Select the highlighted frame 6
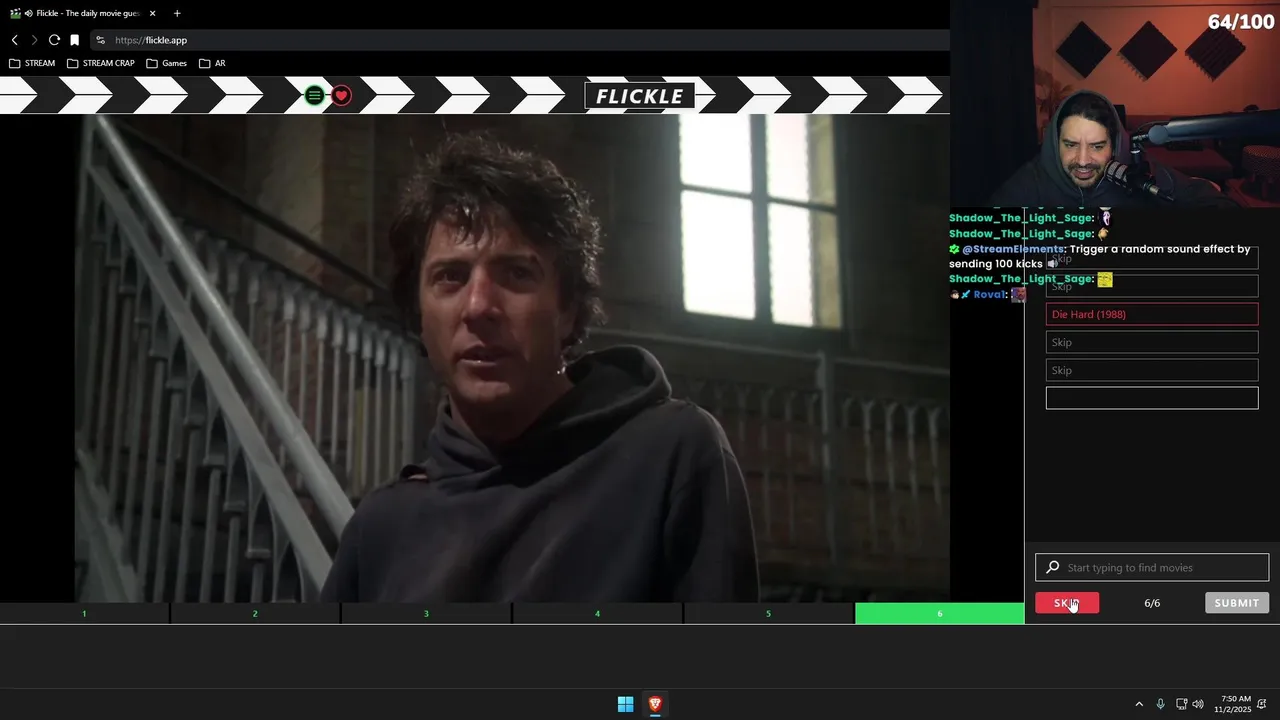 tap(939, 613)
